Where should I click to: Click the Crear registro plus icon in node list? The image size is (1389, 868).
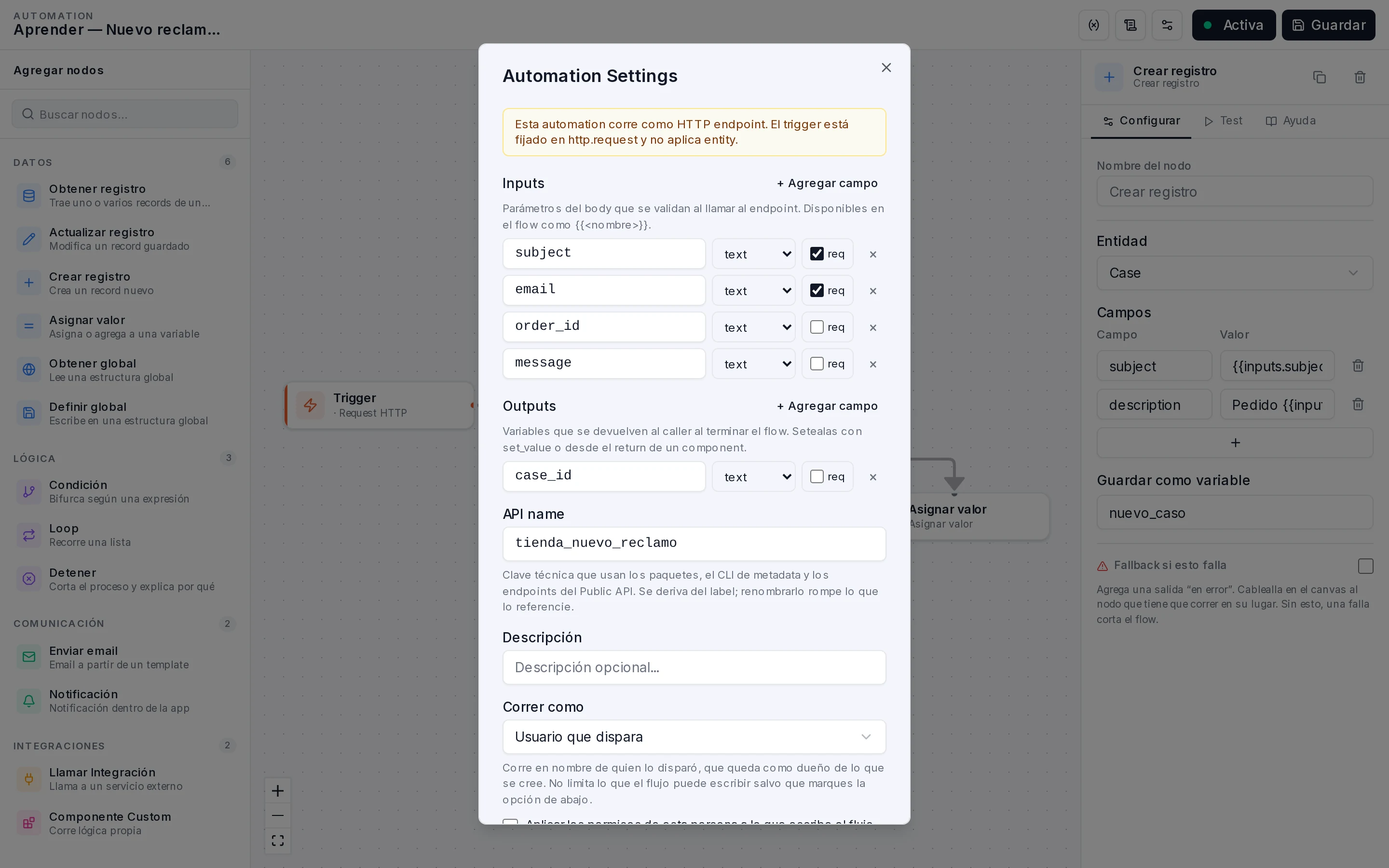click(x=29, y=283)
